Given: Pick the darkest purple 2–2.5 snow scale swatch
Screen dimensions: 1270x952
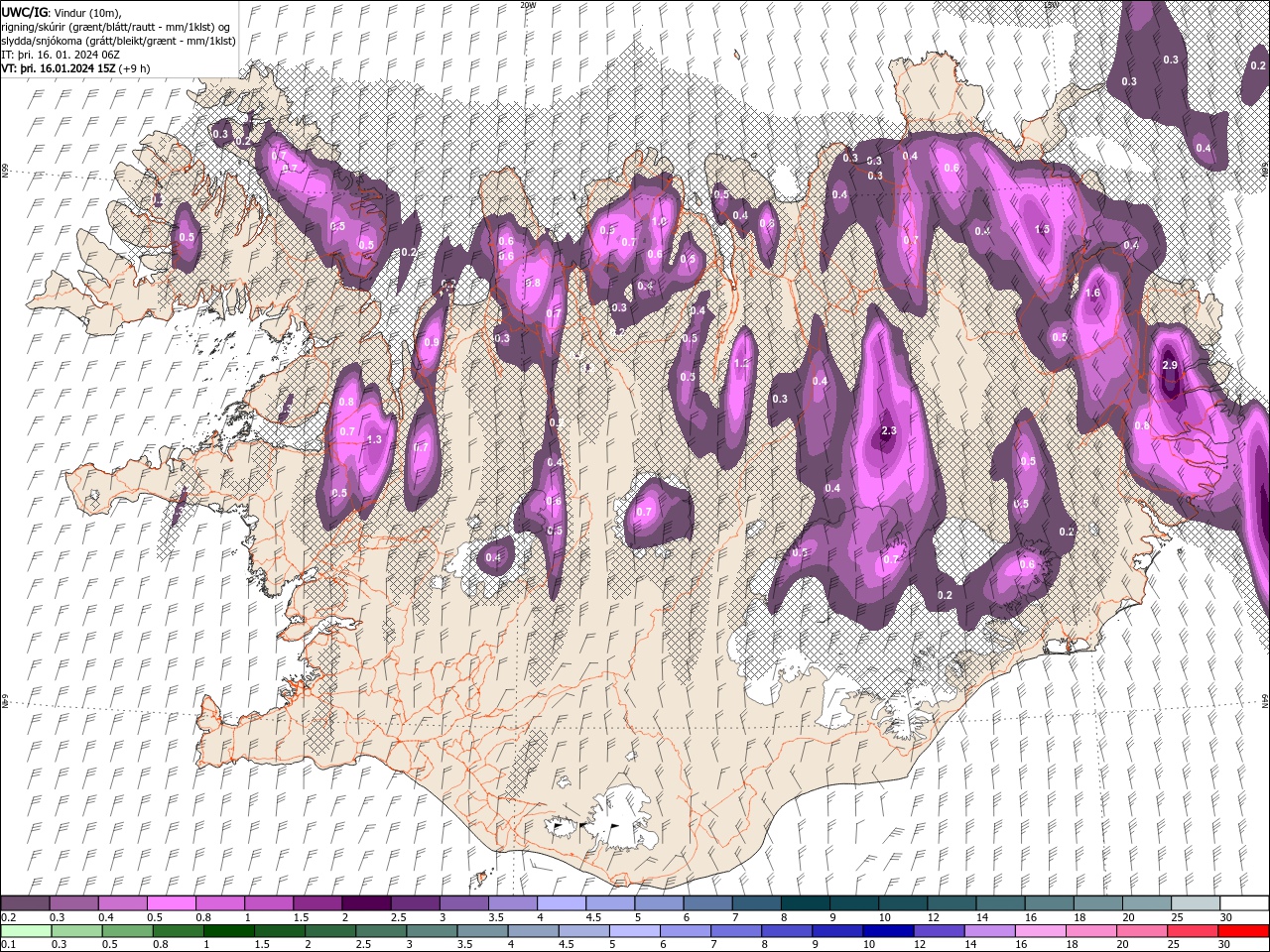Looking at the screenshot, I should pyautogui.click(x=366, y=902).
